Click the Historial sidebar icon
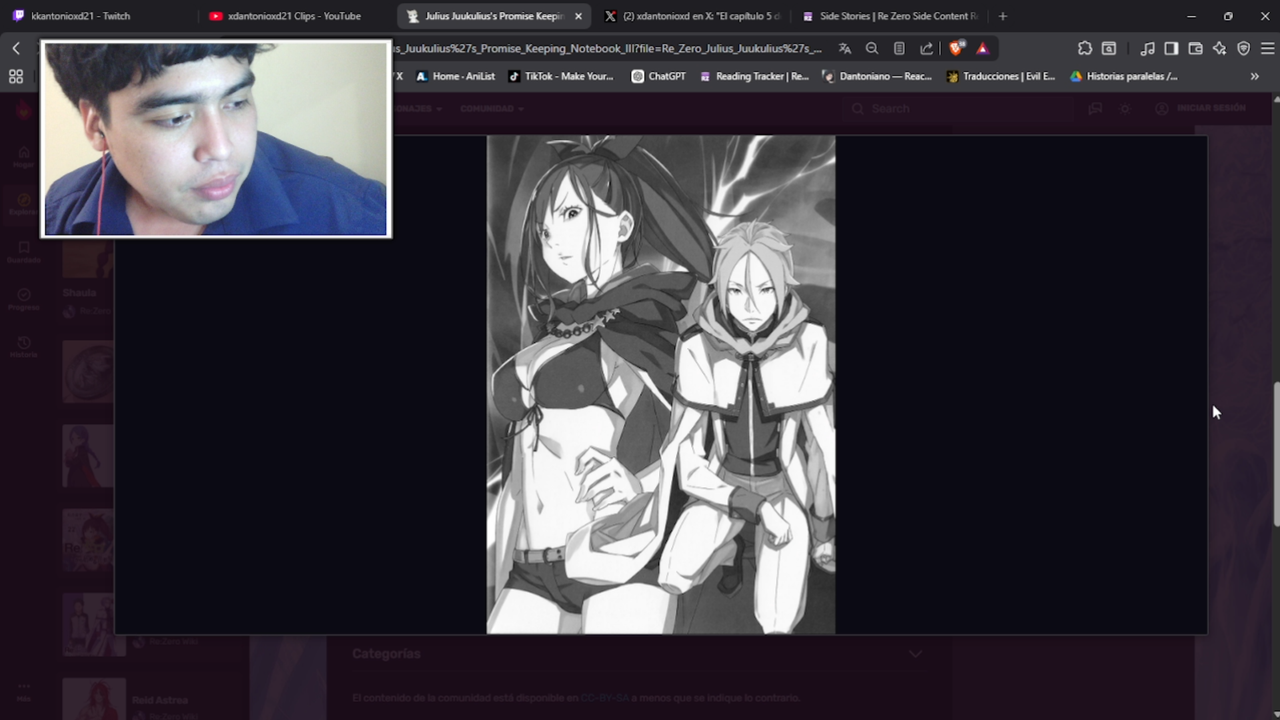This screenshot has width=1280, height=720. [24, 346]
